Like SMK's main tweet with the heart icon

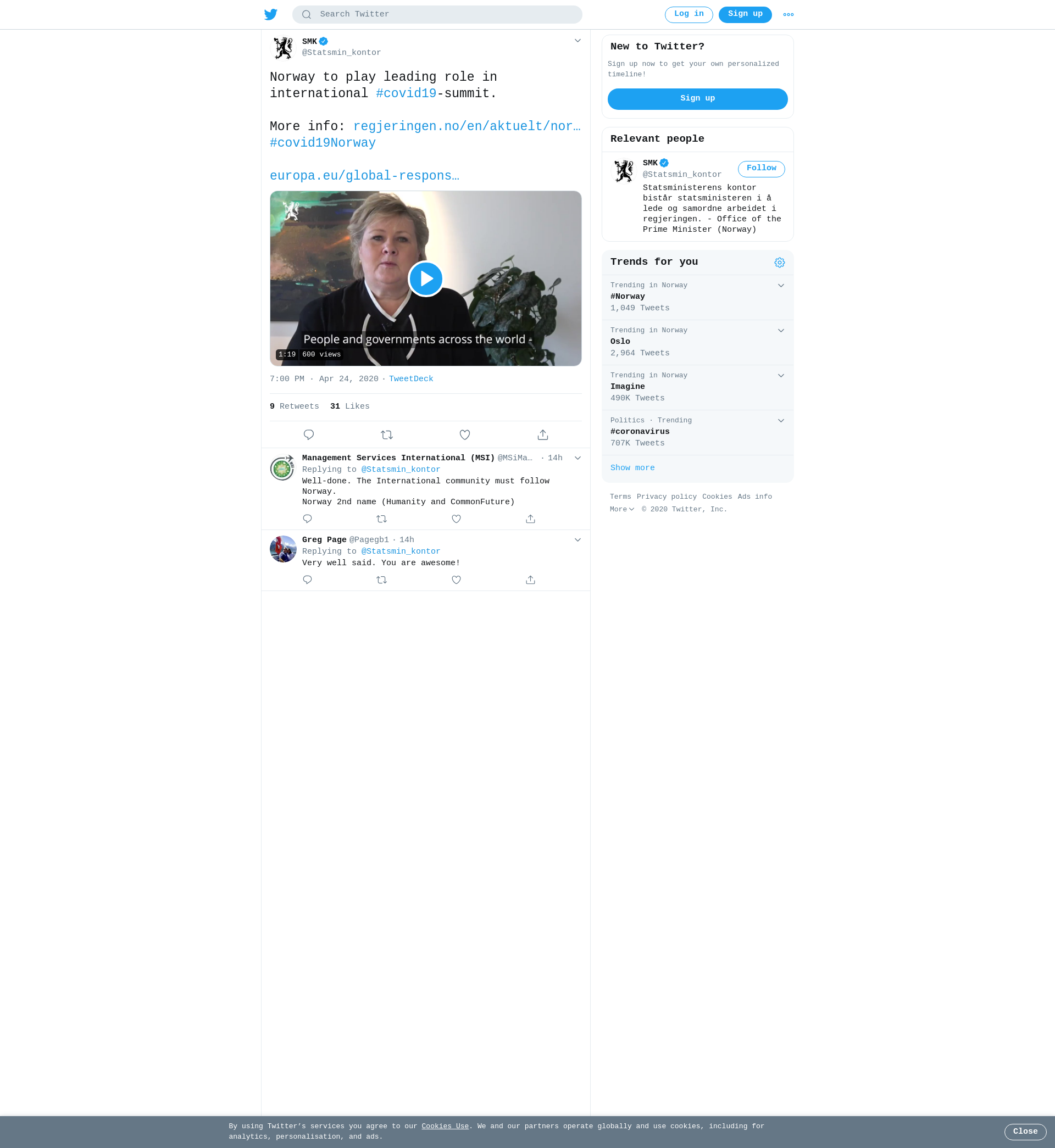[465, 435]
